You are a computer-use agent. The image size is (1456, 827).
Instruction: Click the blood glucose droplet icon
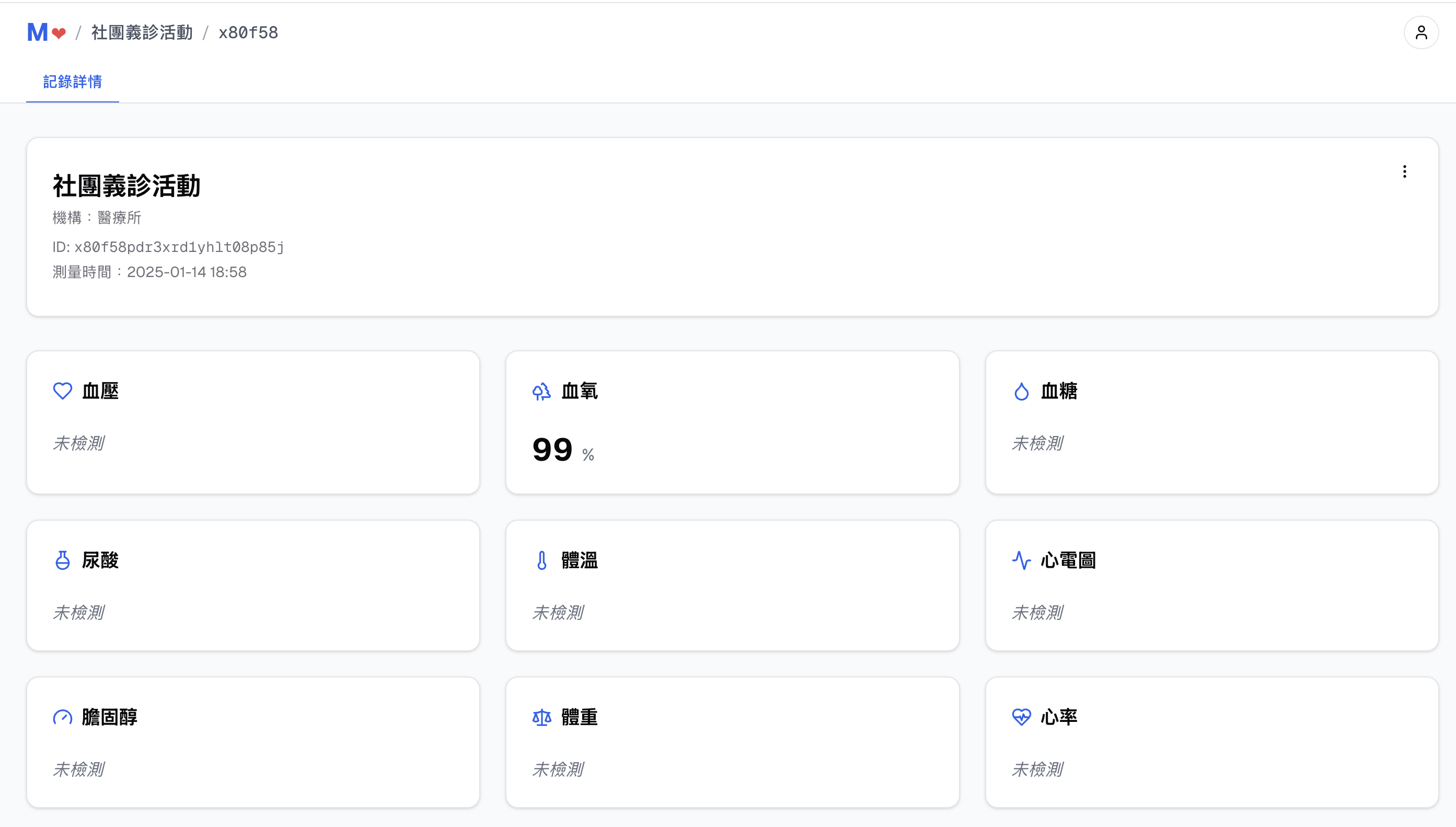tap(1021, 391)
